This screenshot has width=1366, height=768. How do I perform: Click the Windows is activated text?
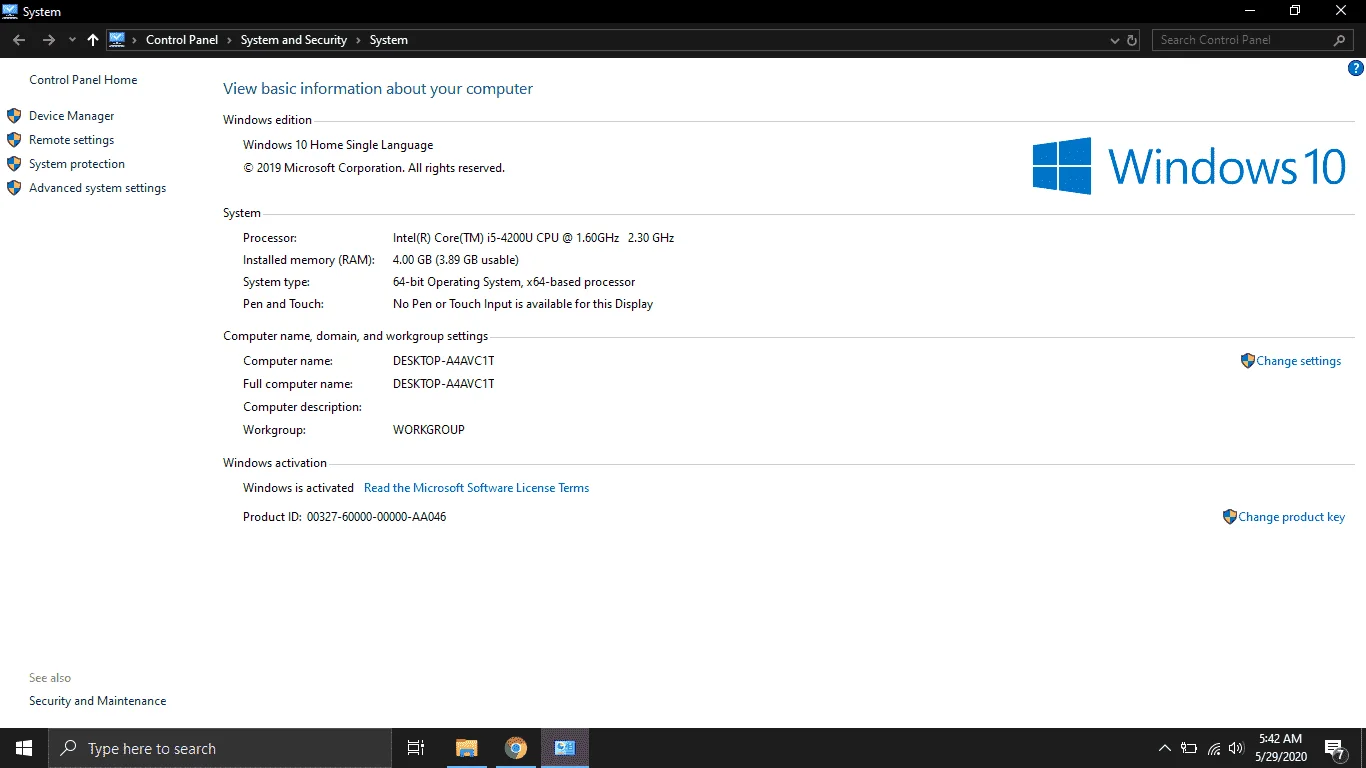[x=298, y=488]
